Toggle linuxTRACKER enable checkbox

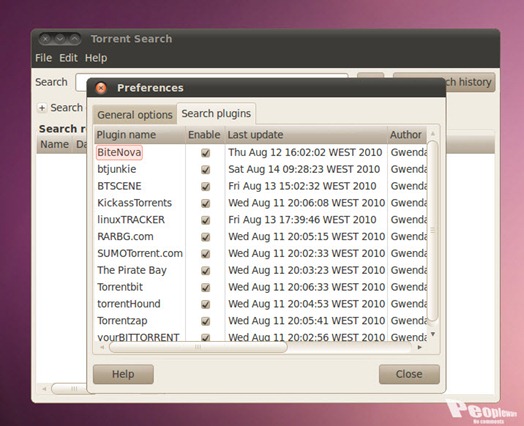coord(205,220)
